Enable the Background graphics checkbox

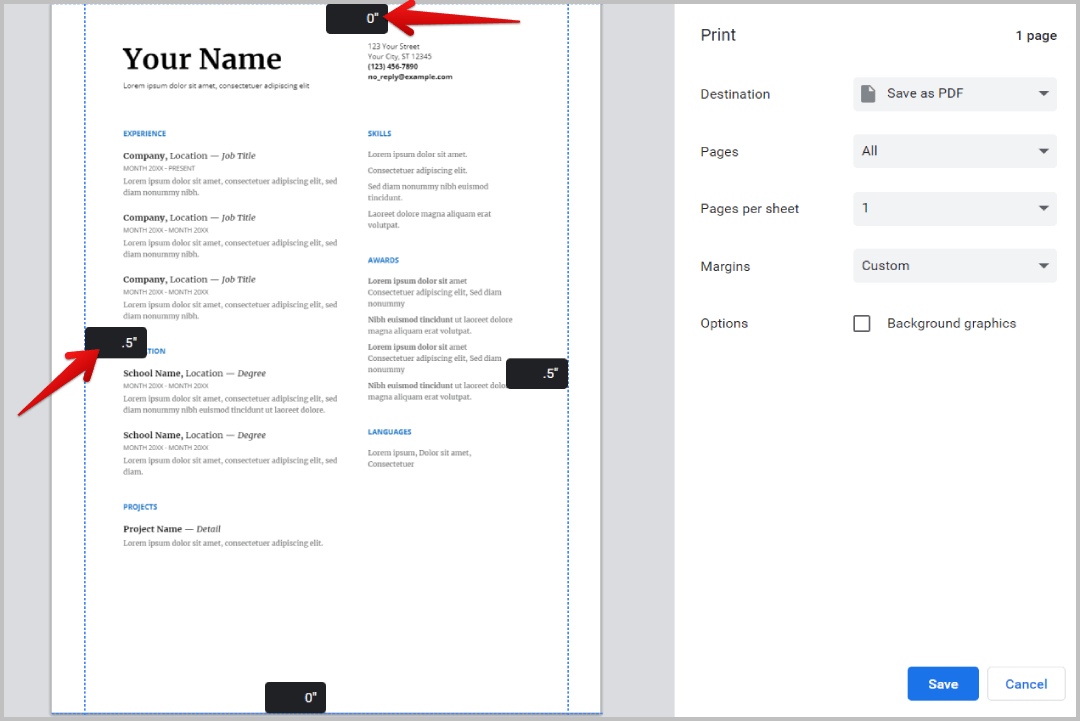coord(862,324)
